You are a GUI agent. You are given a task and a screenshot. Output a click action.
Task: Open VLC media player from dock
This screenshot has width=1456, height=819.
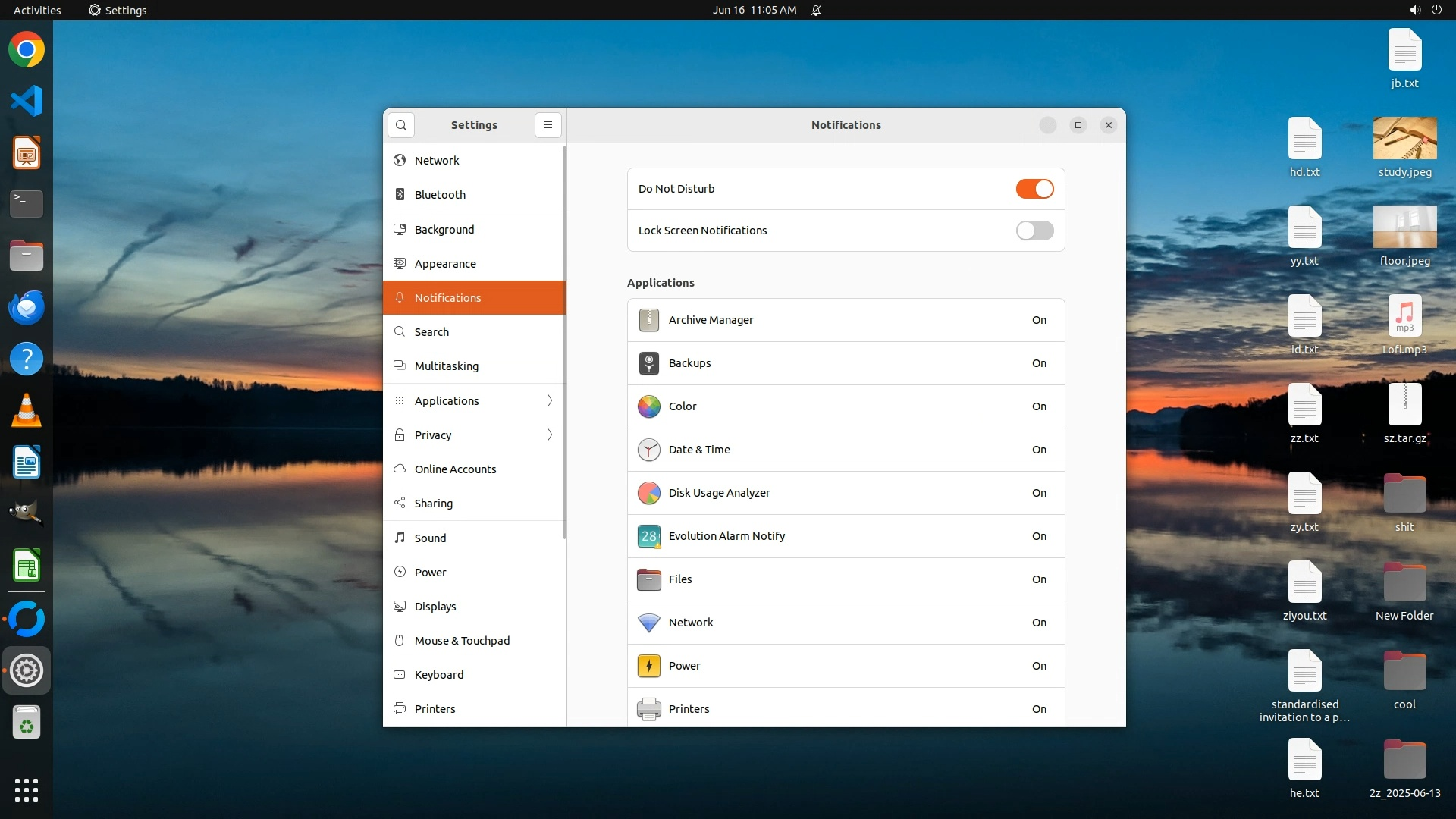click(x=27, y=411)
